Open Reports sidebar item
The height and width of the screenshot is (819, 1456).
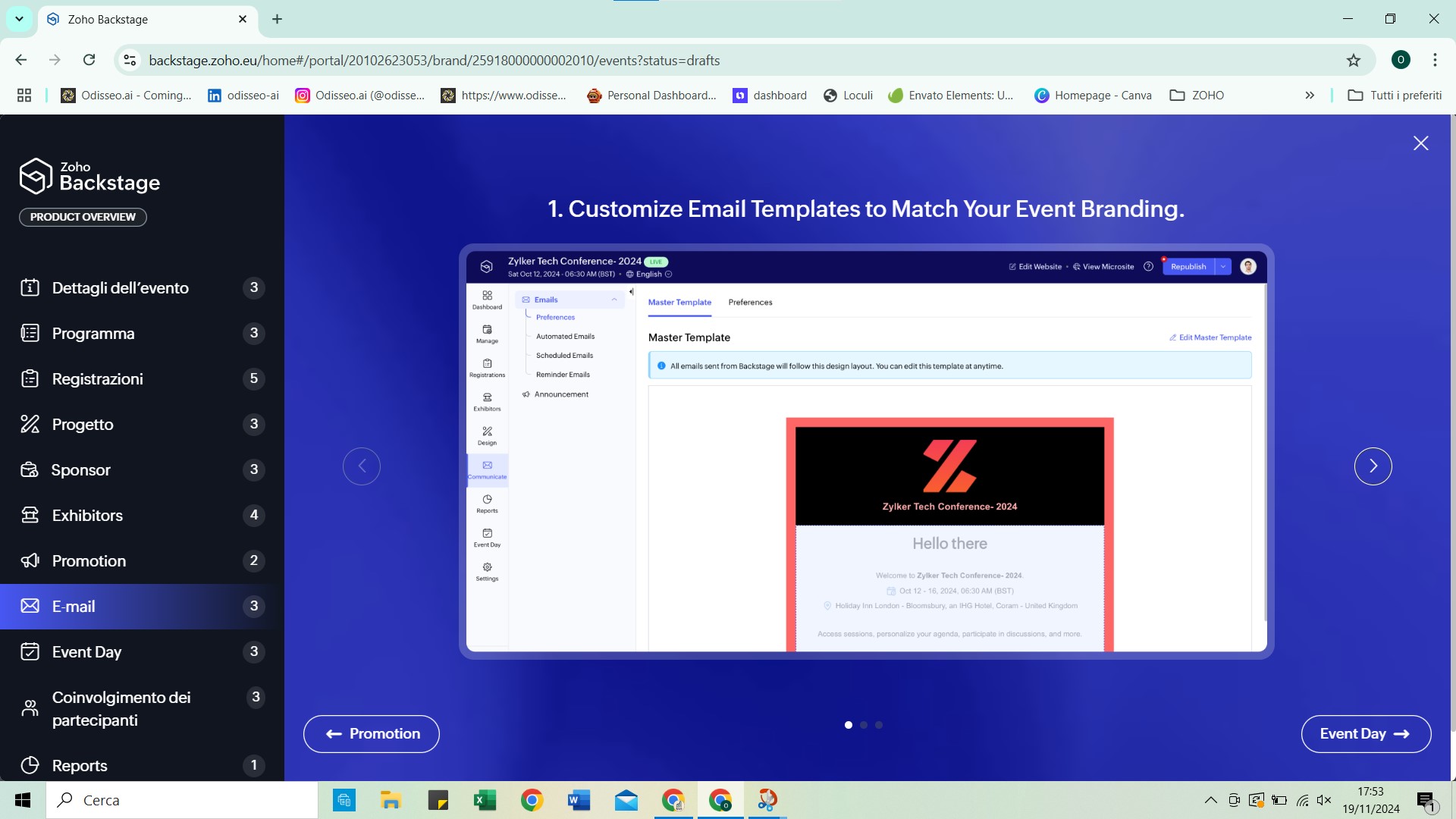tap(142, 765)
